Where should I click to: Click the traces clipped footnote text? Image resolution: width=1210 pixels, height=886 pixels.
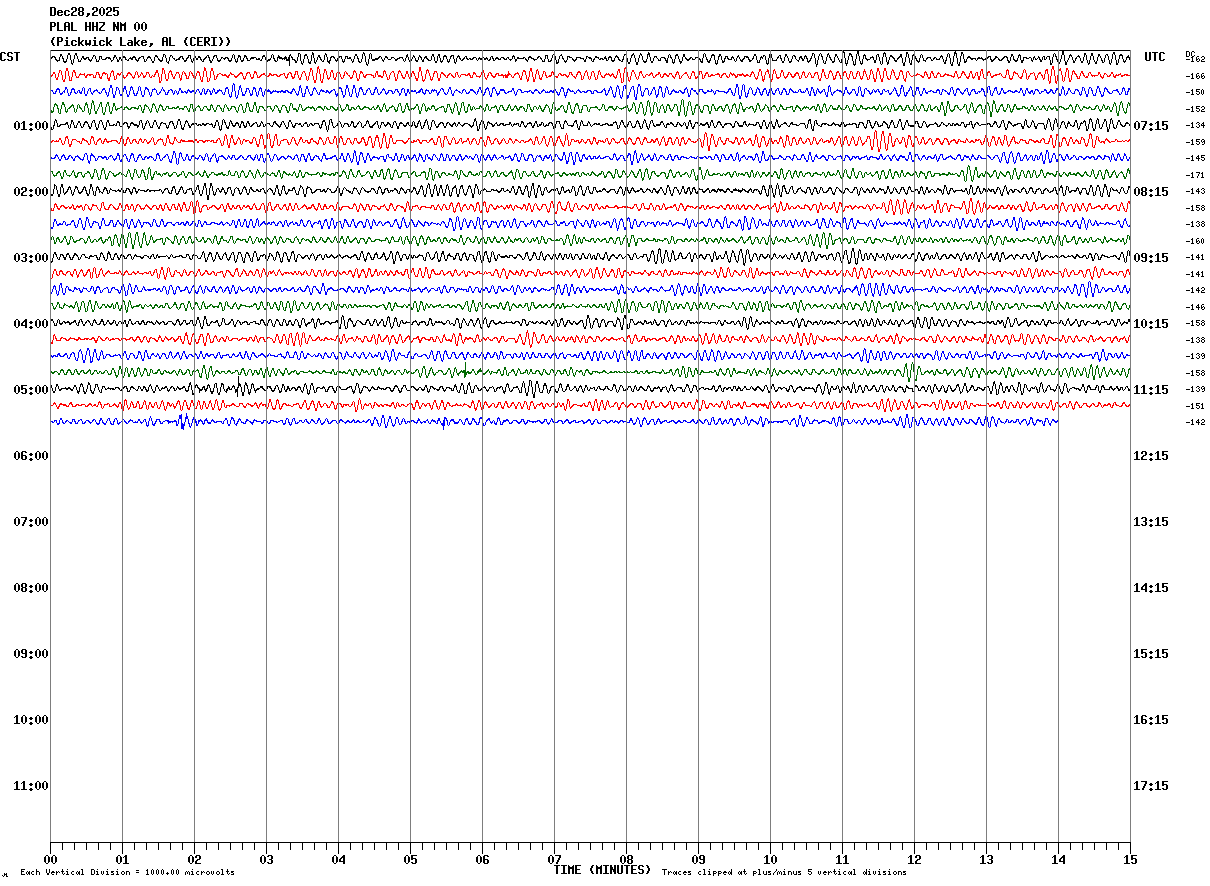click(784, 873)
